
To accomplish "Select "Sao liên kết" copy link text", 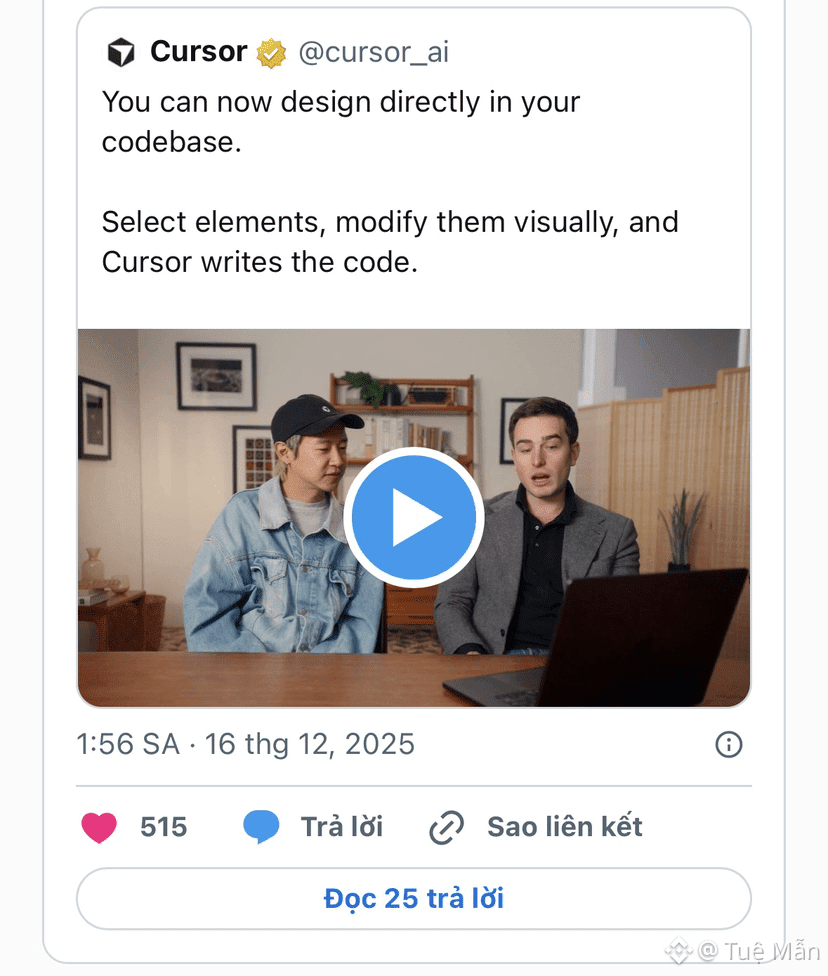I will pyautogui.click(x=564, y=827).
